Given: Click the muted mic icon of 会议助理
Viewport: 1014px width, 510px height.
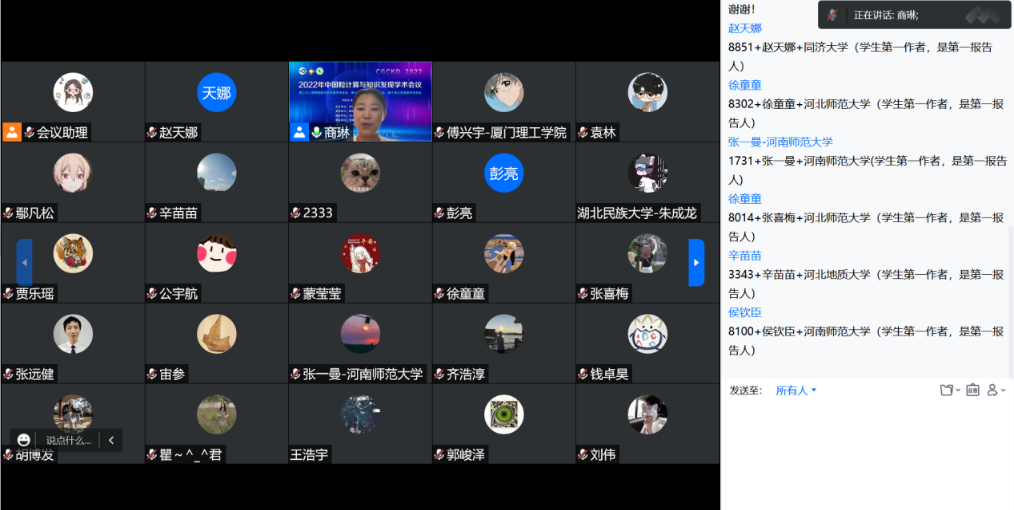Looking at the screenshot, I should pyautogui.click(x=29, y=133).
